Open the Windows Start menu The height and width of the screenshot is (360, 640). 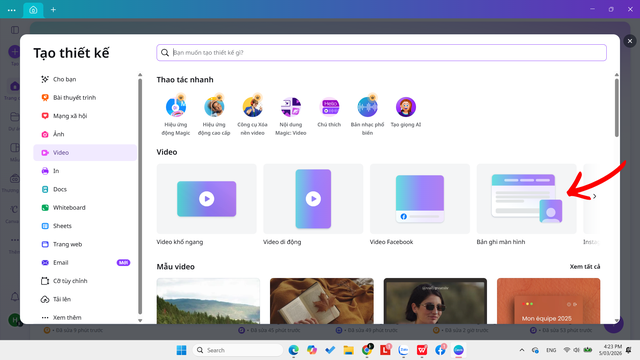coord(181,350)
